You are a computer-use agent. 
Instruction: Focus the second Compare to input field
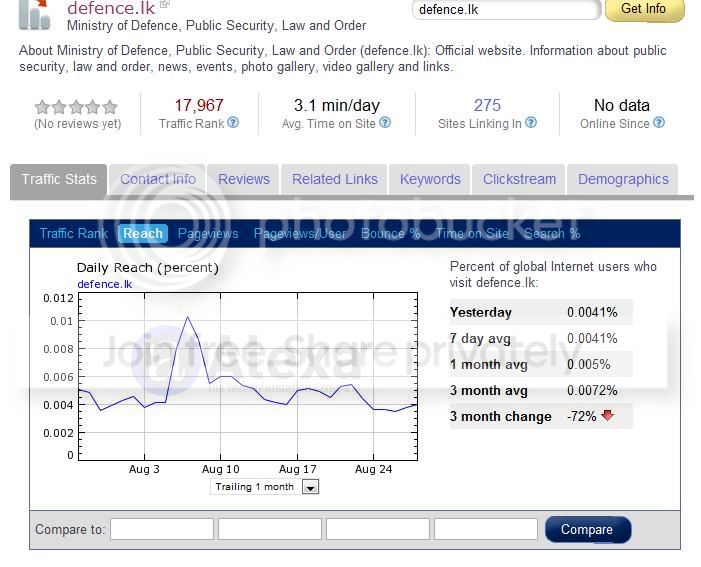270,529
